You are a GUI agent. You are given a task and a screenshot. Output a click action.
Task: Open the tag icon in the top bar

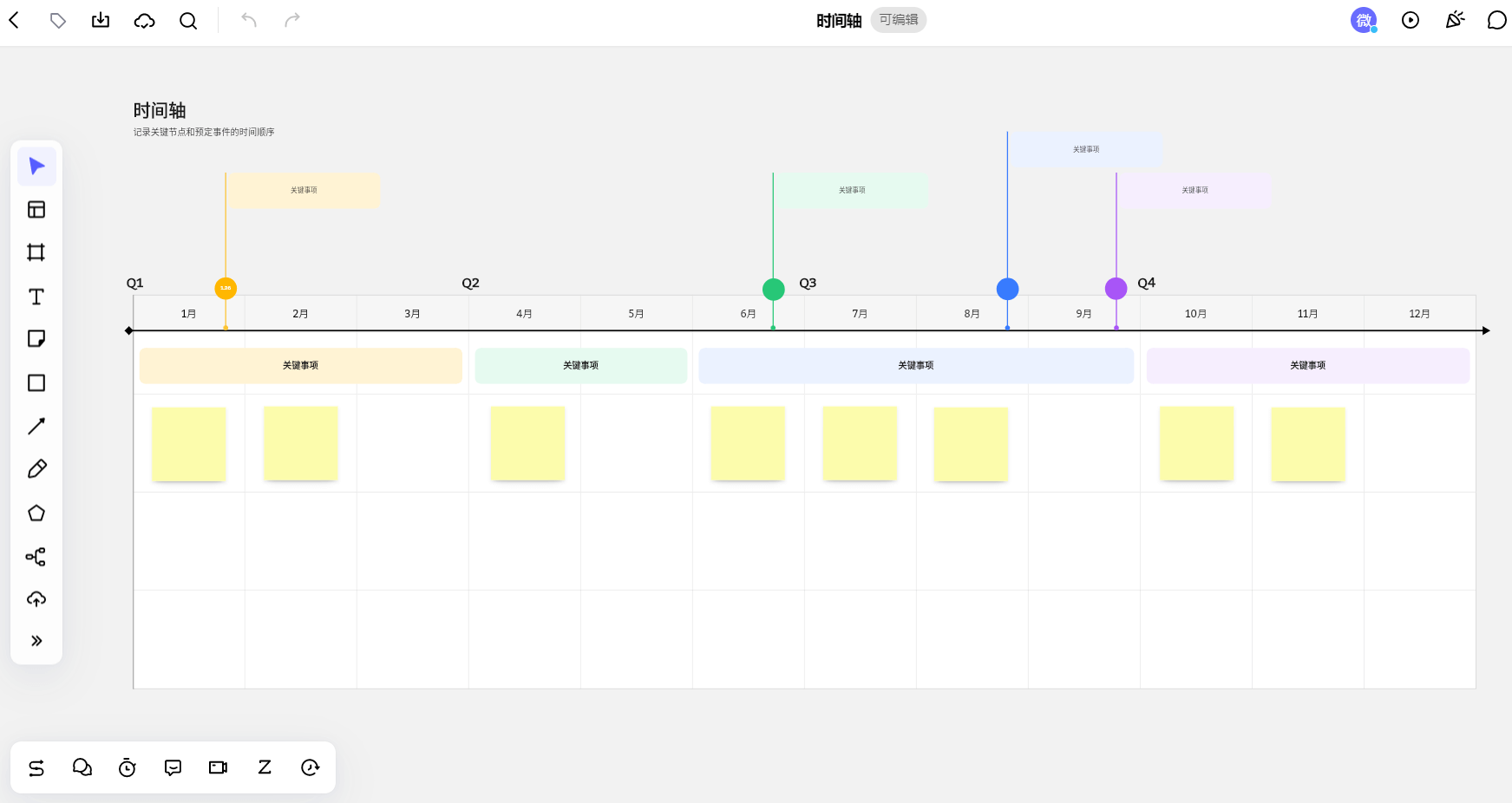[58, 21]
